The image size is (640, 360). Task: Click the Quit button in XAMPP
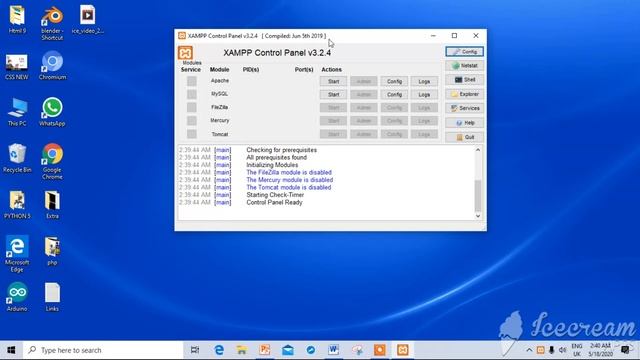[x=464, y=137]
